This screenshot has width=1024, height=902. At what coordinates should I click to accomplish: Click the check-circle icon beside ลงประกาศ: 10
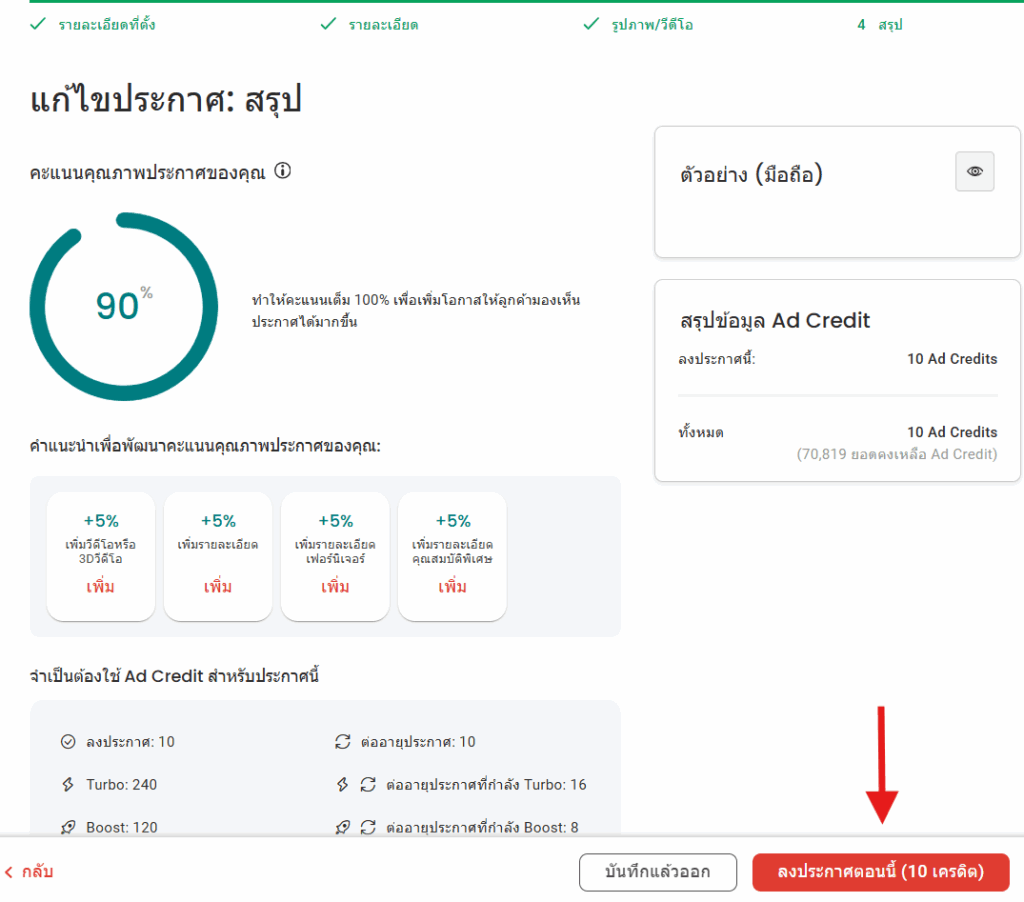68,742
